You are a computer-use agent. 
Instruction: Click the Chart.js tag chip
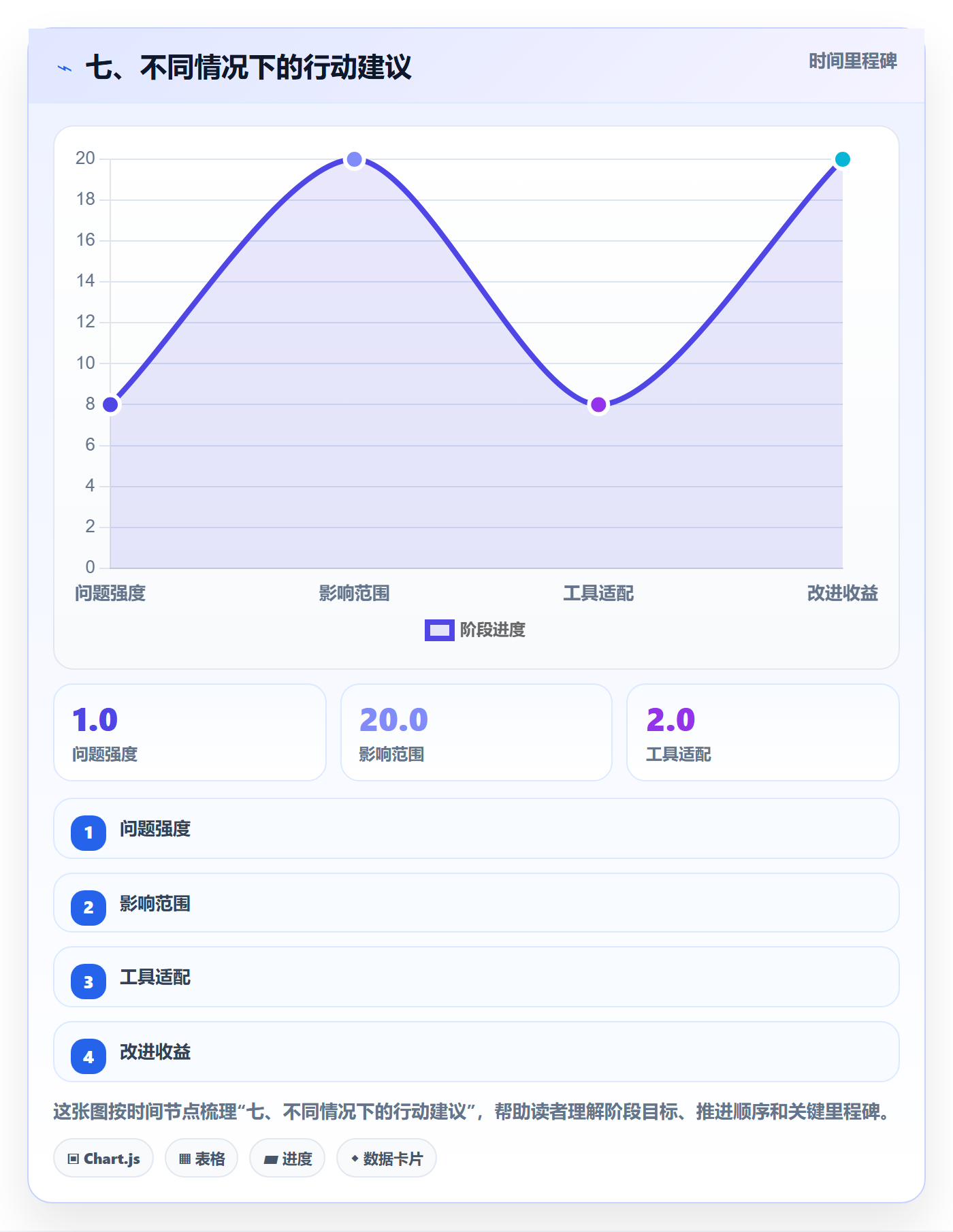click(x=103, y=1158)
